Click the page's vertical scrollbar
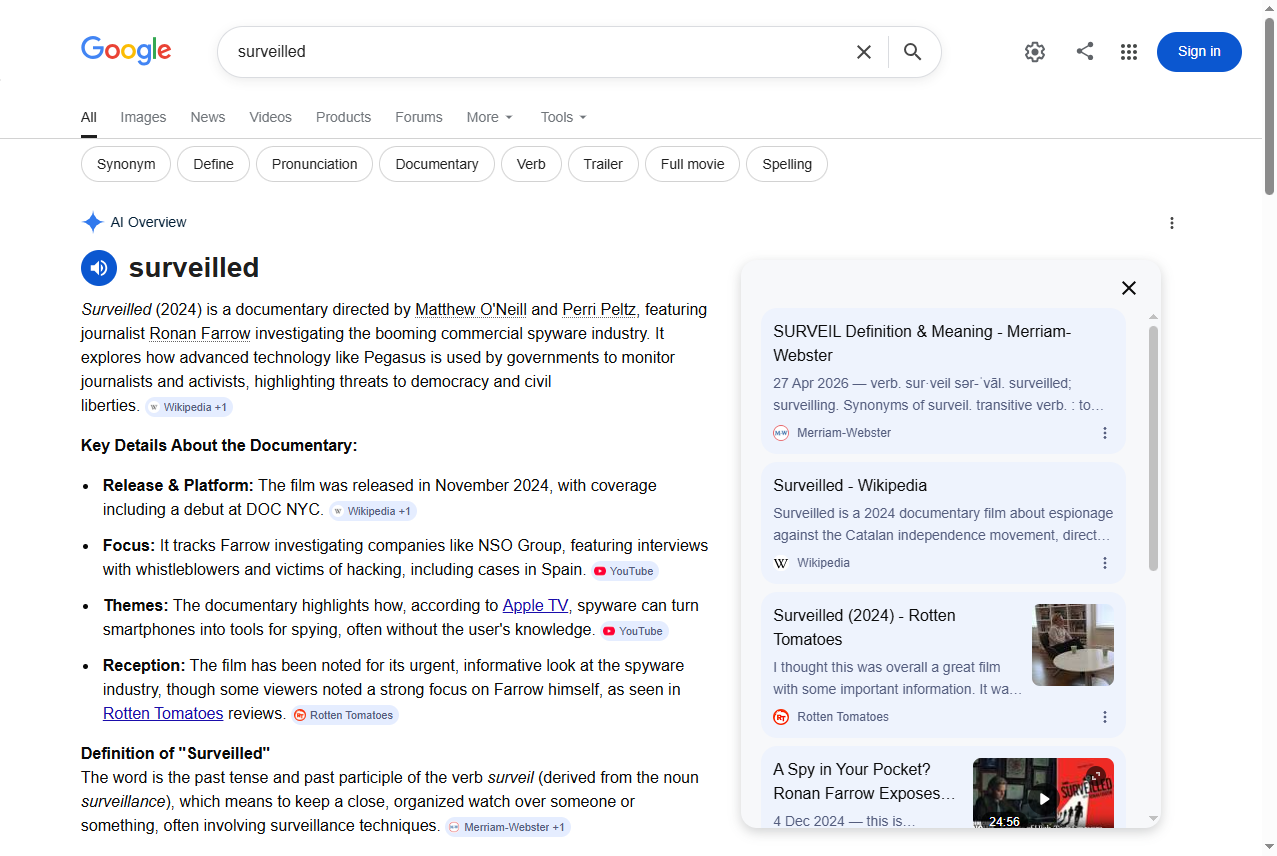Screen dimensions: 1277x856 point(1269,105)
